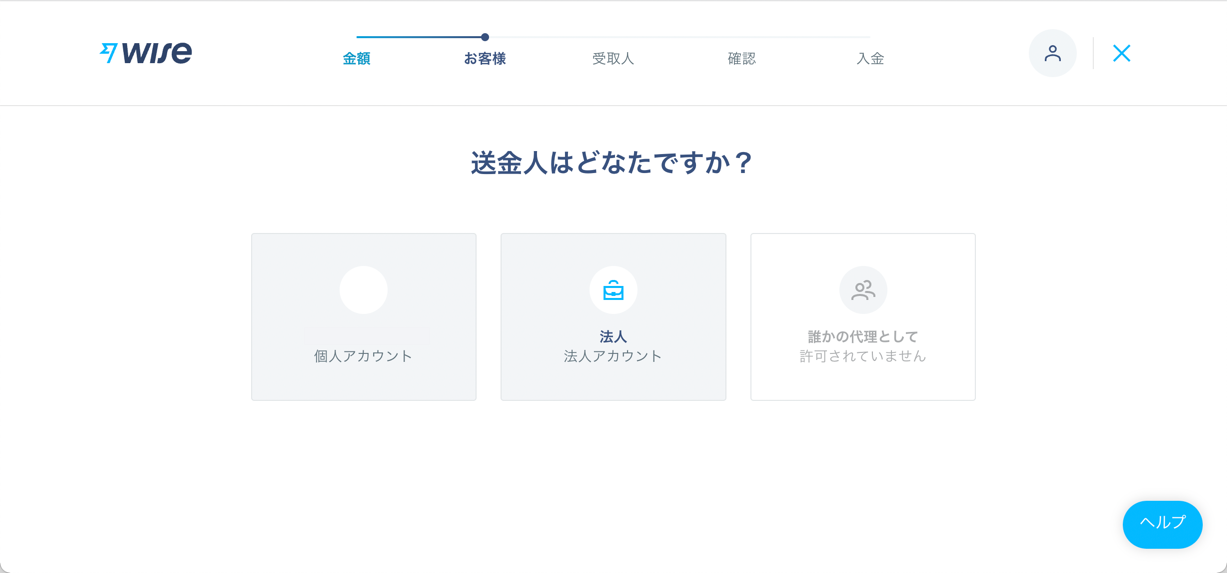Click the 許可されていません text
The width and height of the screenshot is (1227, 573).
(x=862, y=356)
